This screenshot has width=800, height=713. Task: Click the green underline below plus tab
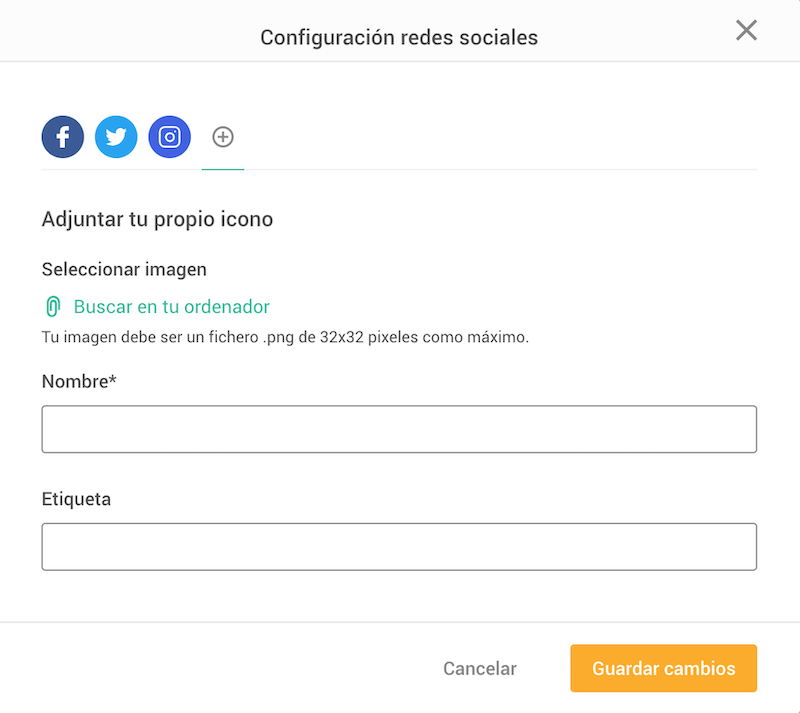pyautogui.click(x=223, y=169)
